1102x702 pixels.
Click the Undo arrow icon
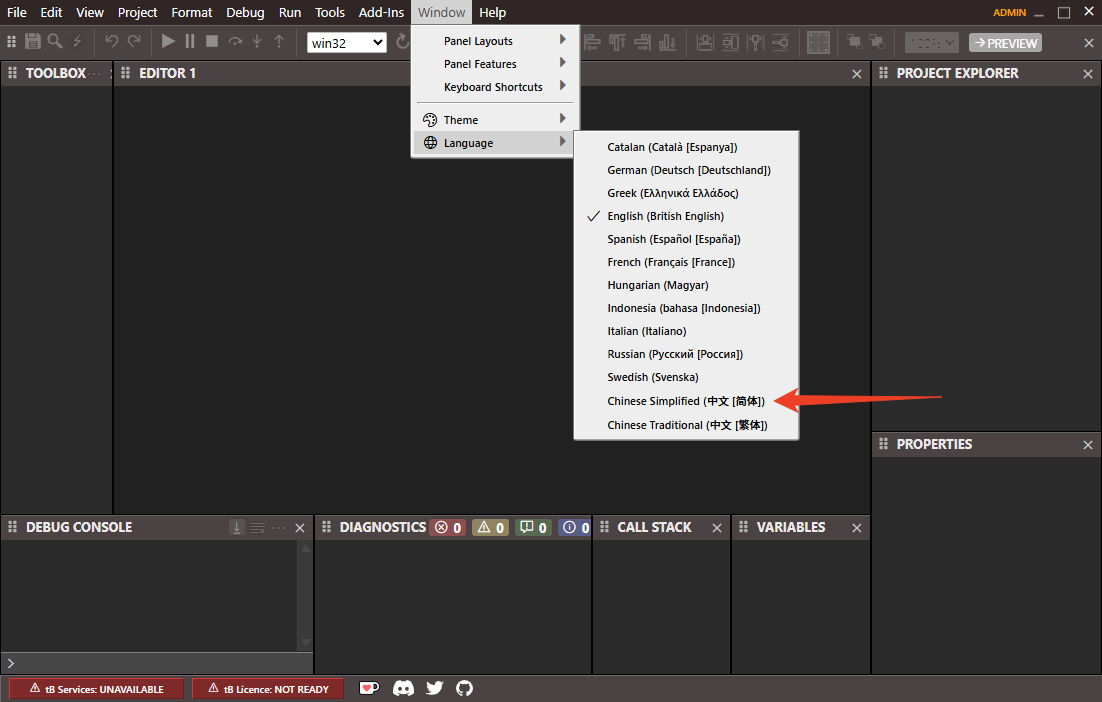112,42
